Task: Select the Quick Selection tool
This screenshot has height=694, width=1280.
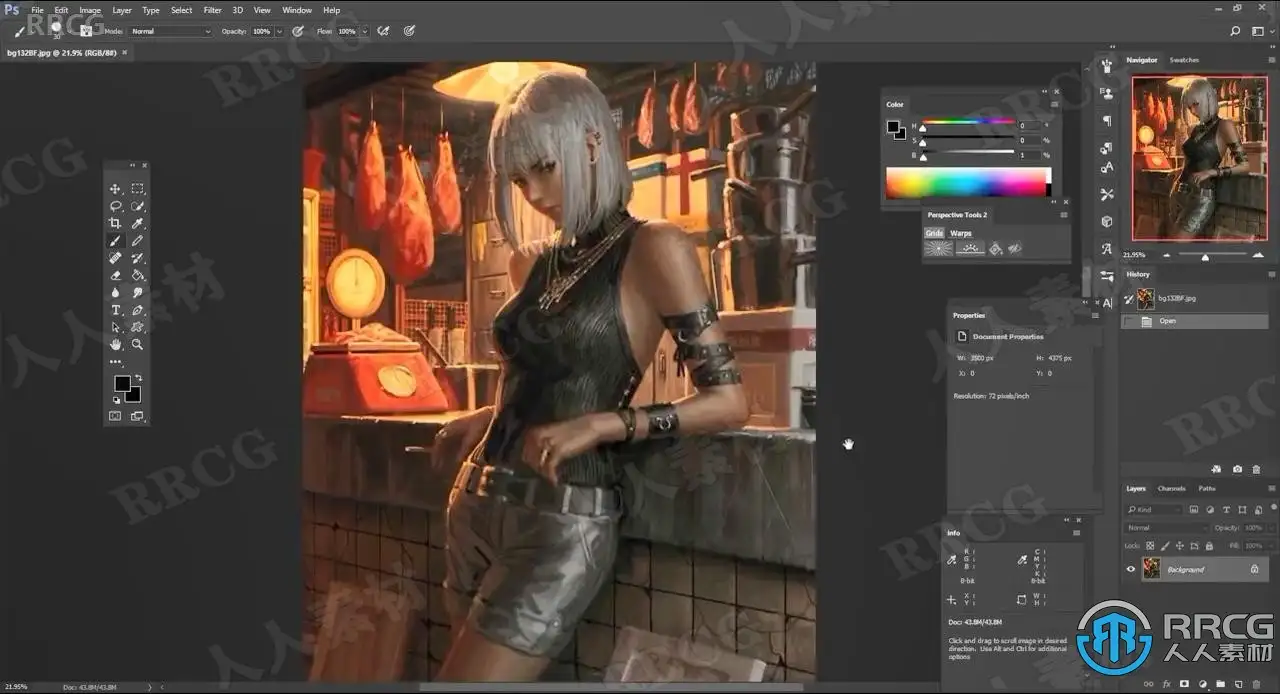Action: point(137,206)
